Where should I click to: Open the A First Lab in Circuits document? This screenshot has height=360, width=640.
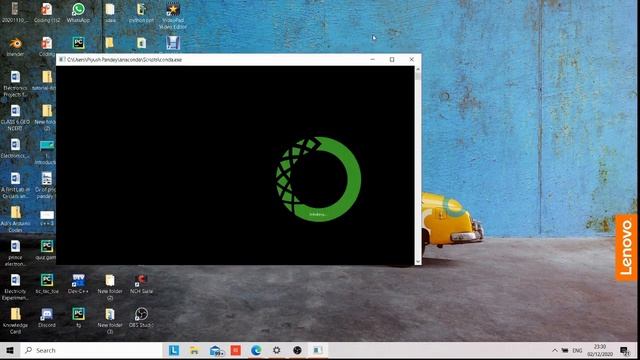[15, 186]
